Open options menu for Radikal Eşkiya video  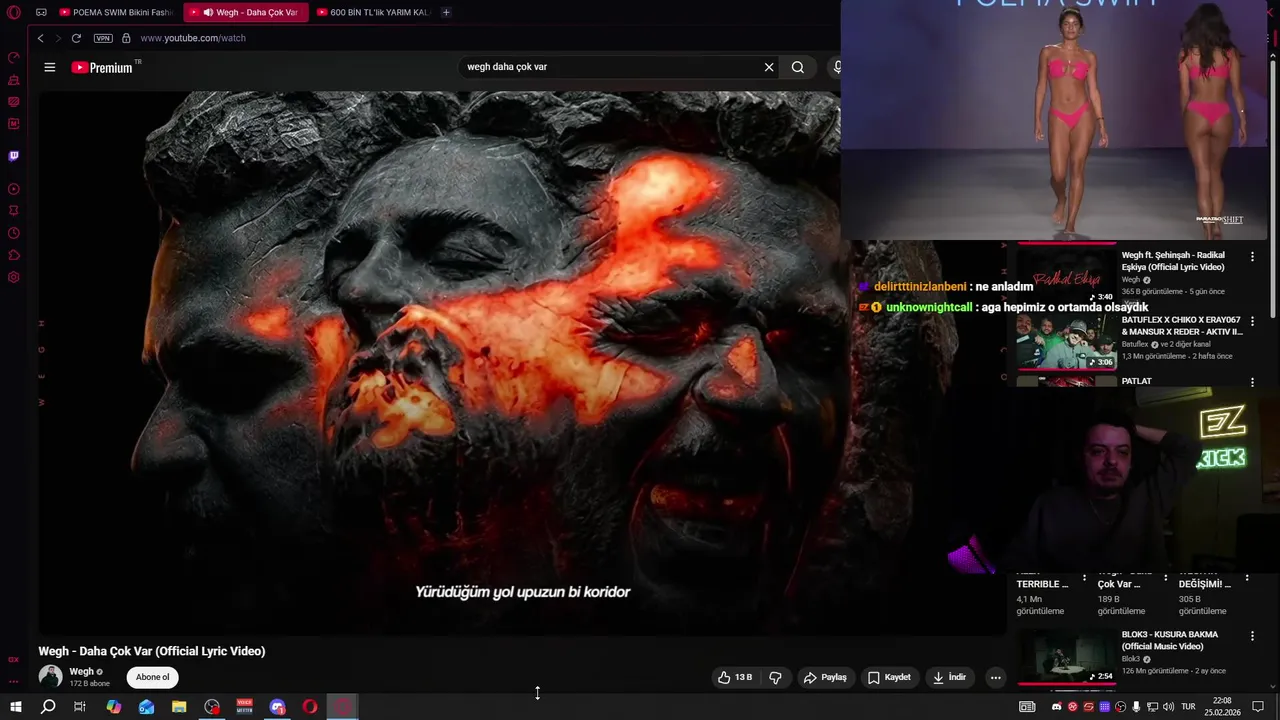[x=1252, y=257]
